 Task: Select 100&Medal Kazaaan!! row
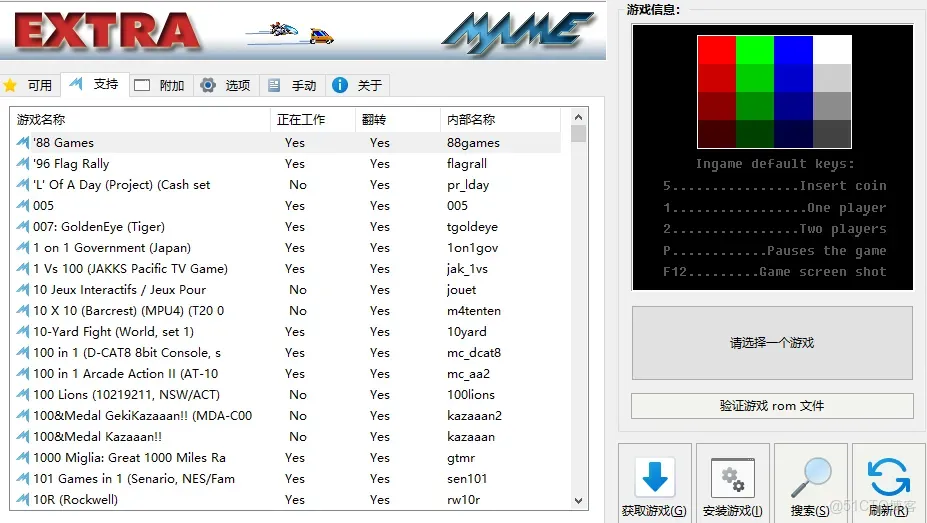(x=286, y=437)
